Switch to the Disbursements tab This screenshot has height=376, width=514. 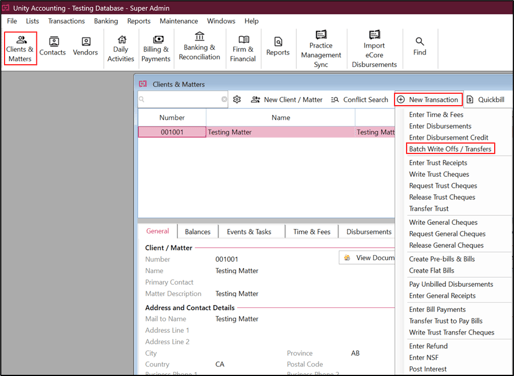(x=369, y=232)
